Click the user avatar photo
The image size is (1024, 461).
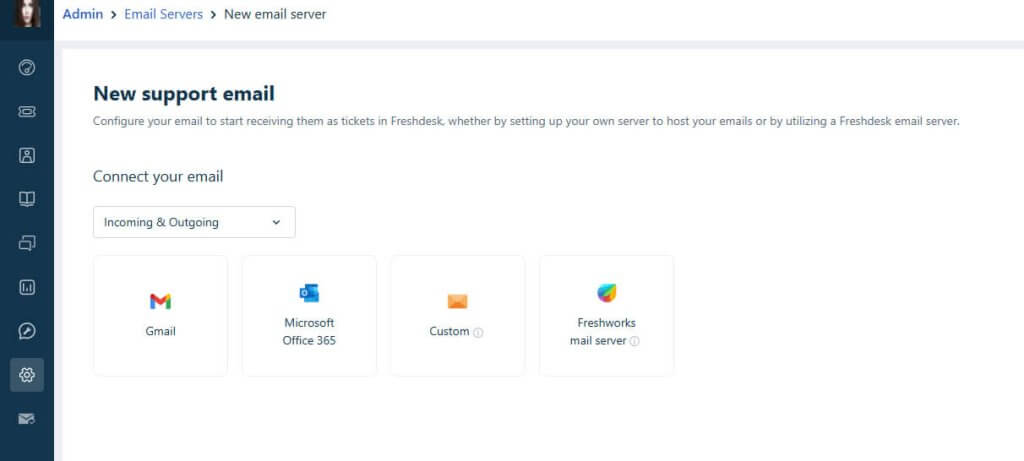(x=27, y=14)
